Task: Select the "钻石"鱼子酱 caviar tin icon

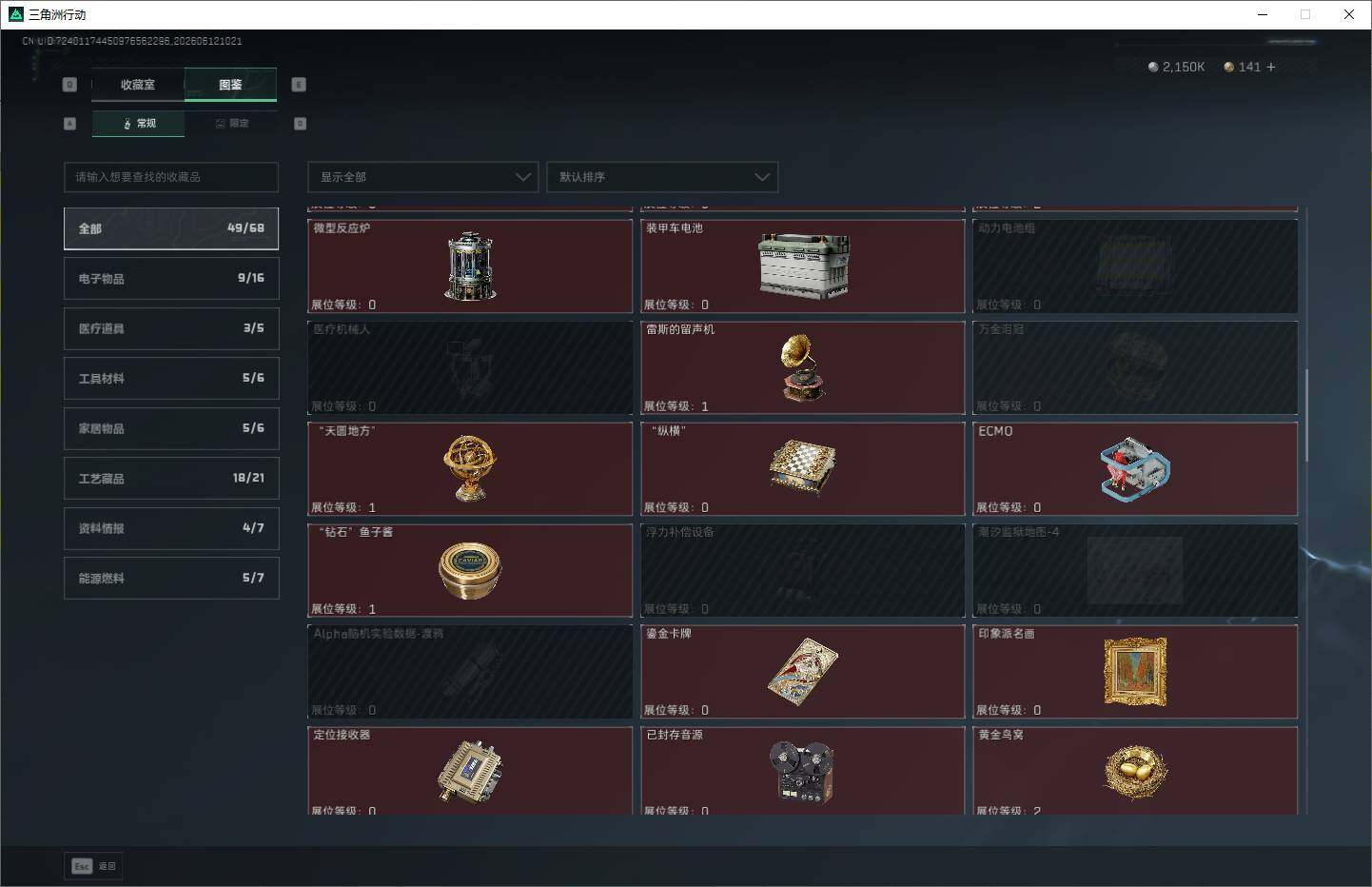Action: click(470, 570)
